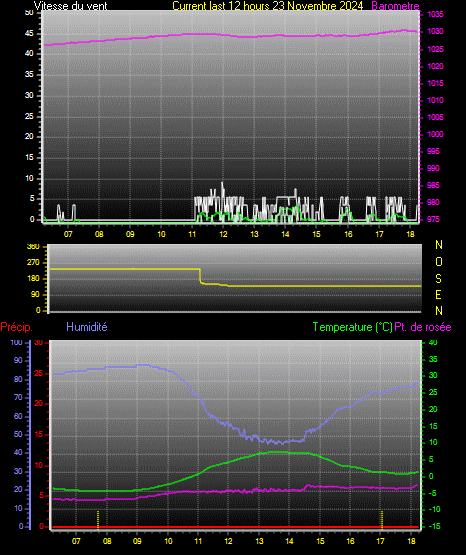Click the 'Vitesse du vent' chart title
The image size is (466, 555).
click(x=70, y=6)
